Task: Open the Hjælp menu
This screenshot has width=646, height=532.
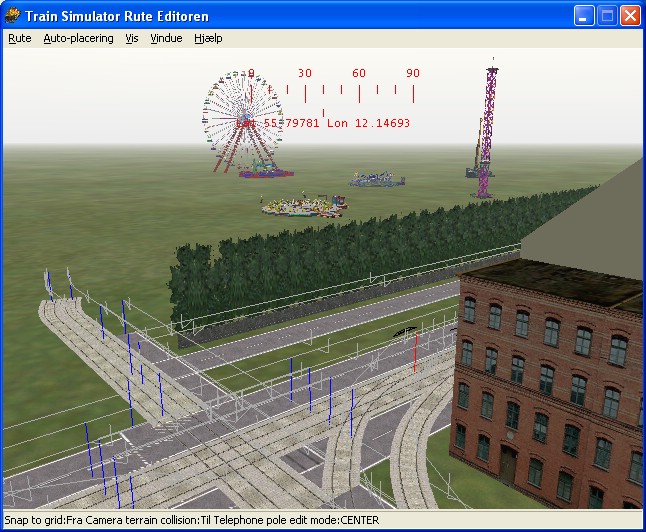Action: point(208,38)
